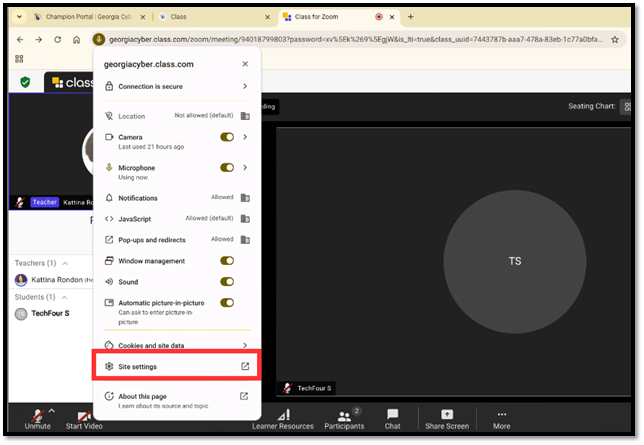Toggle the Camera permission switch
Viewport: 644px width, 445px height.
[227, 137]
